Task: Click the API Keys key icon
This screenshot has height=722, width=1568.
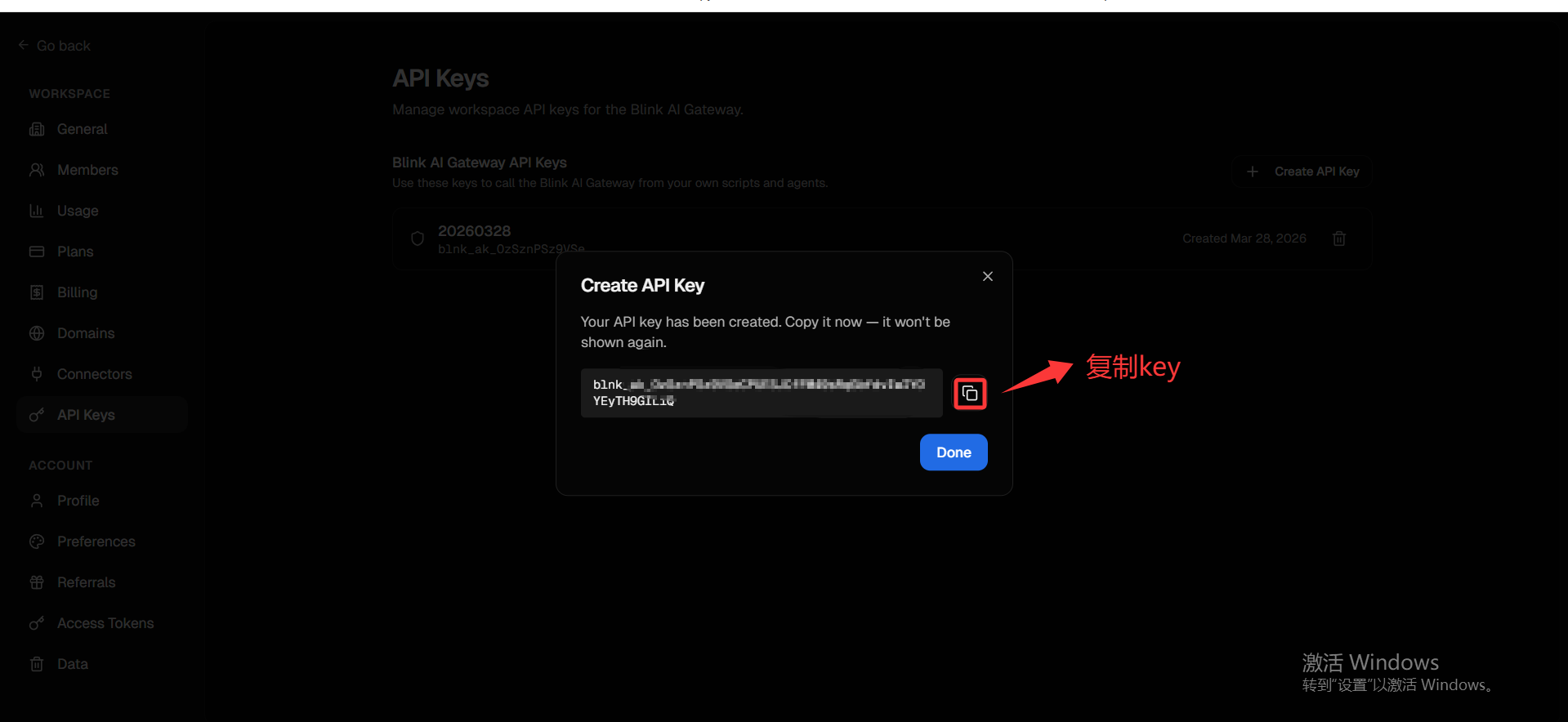Action: 37,415
